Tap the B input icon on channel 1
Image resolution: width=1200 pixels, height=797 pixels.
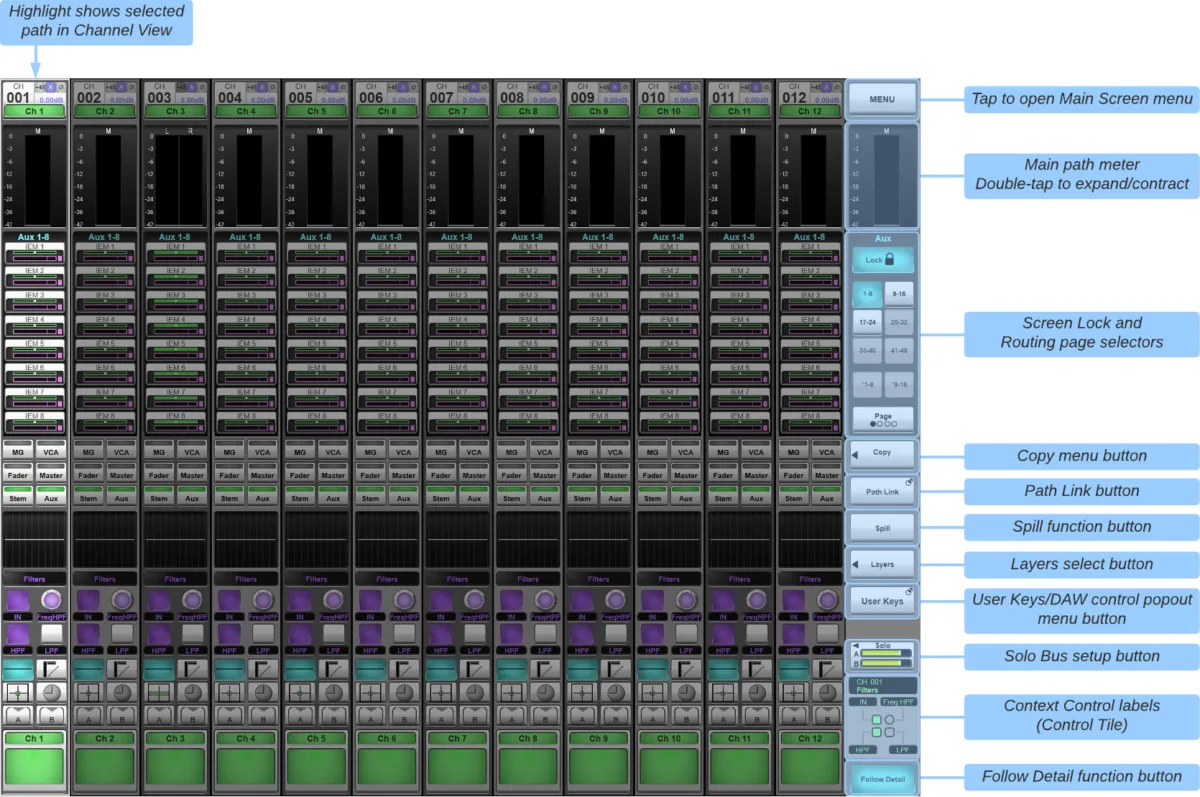53,715
